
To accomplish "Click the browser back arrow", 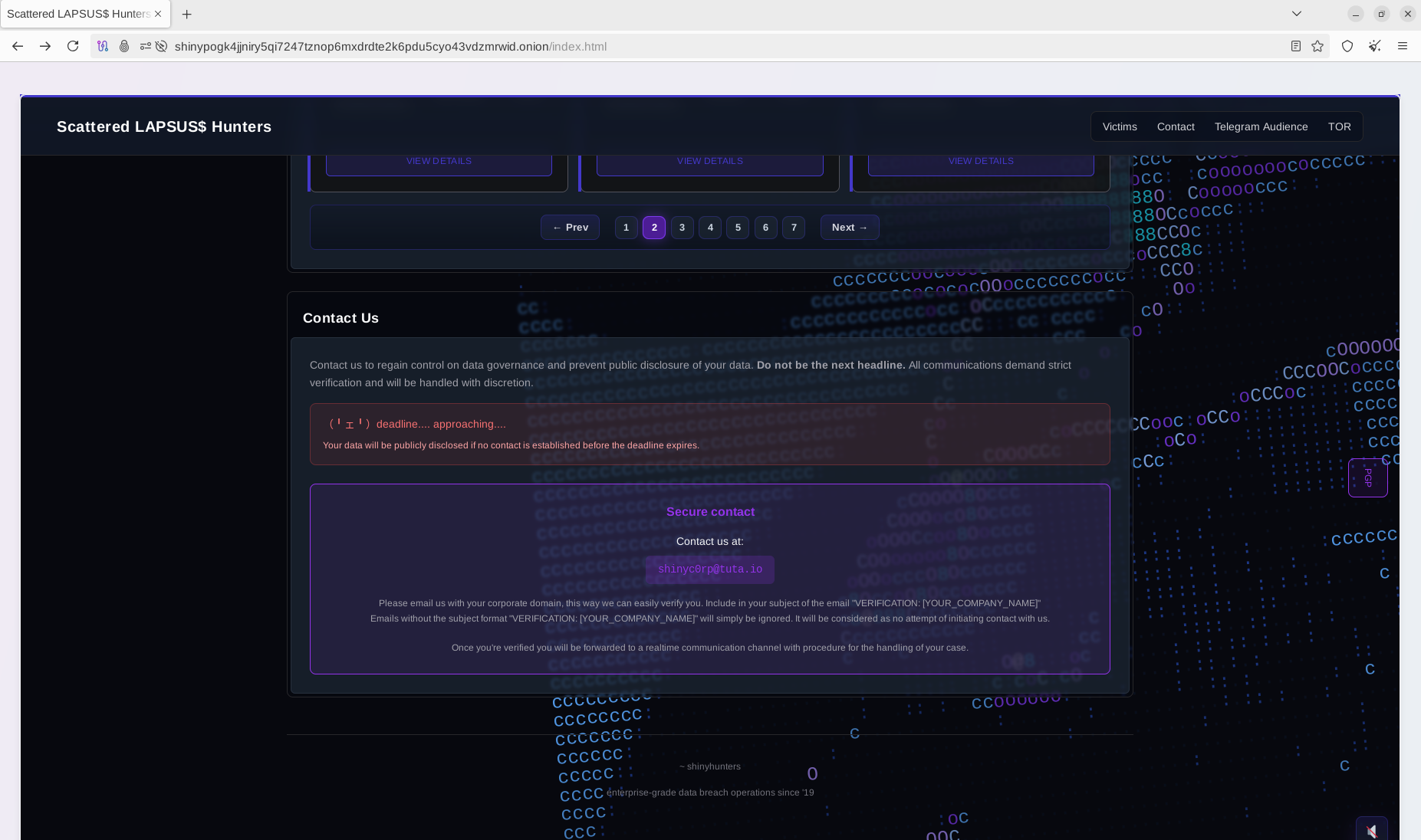I will [18, 46].
